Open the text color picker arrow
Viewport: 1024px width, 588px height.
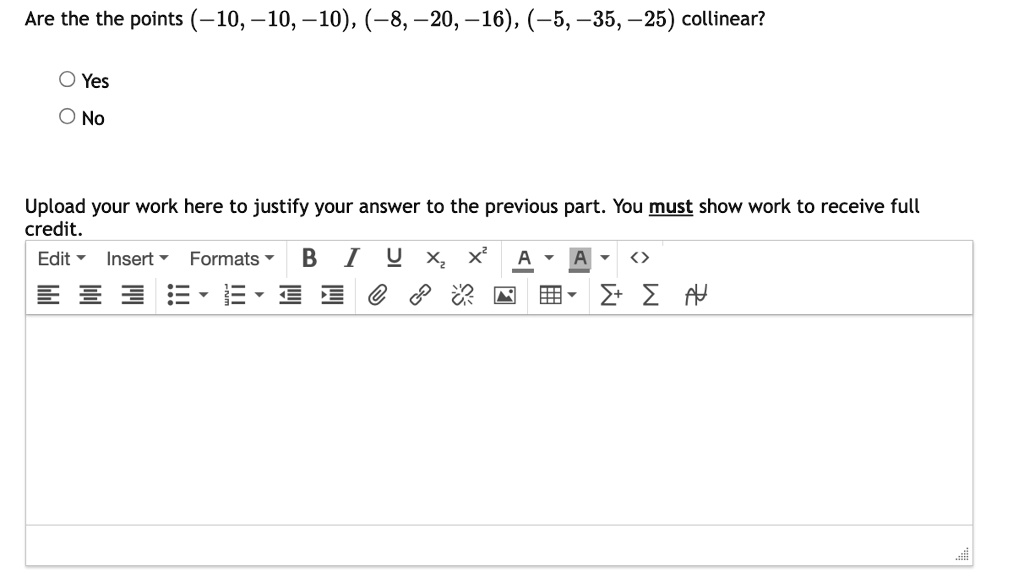(549, 258)
